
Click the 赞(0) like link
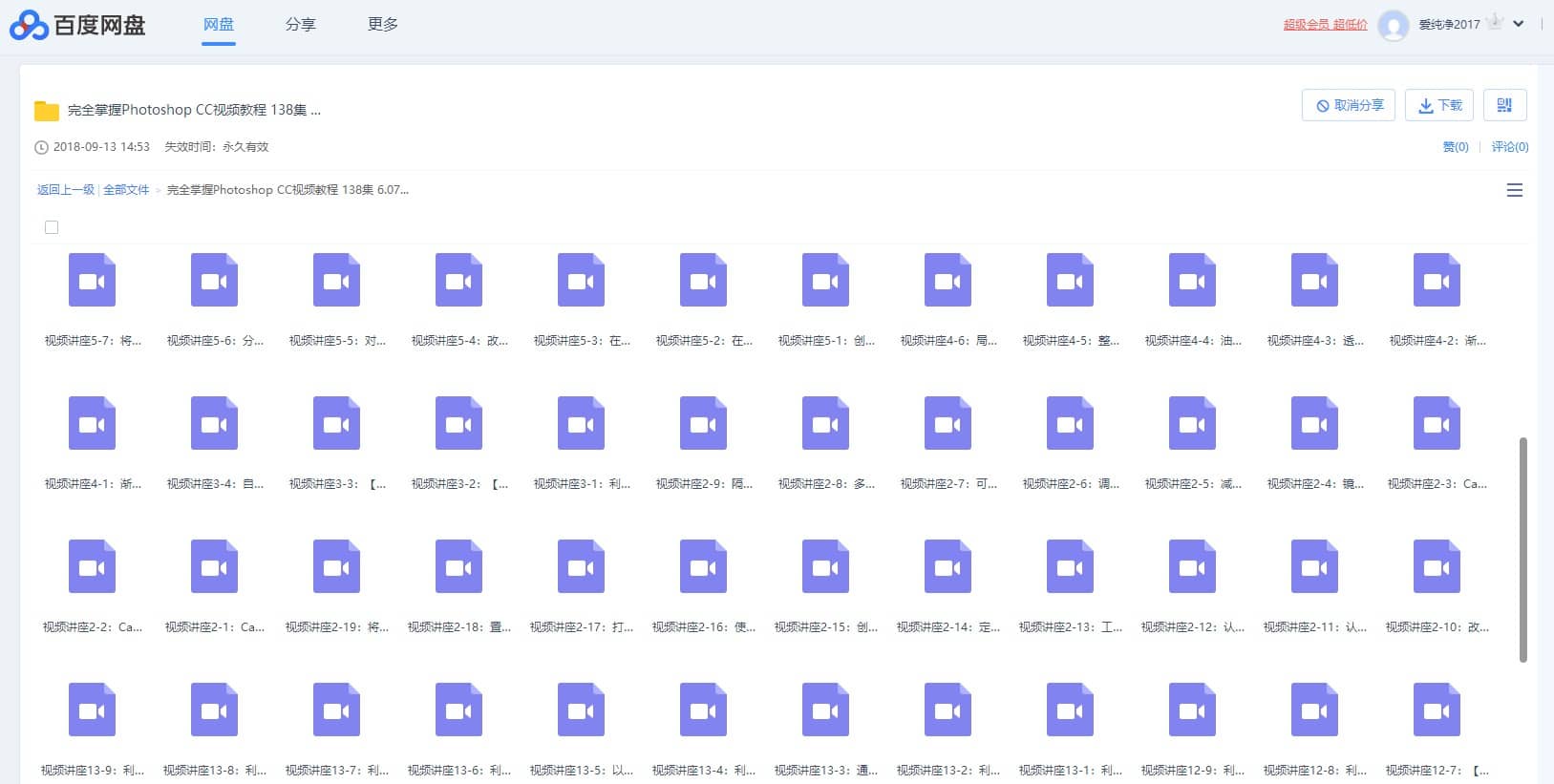click(1456, 147)
